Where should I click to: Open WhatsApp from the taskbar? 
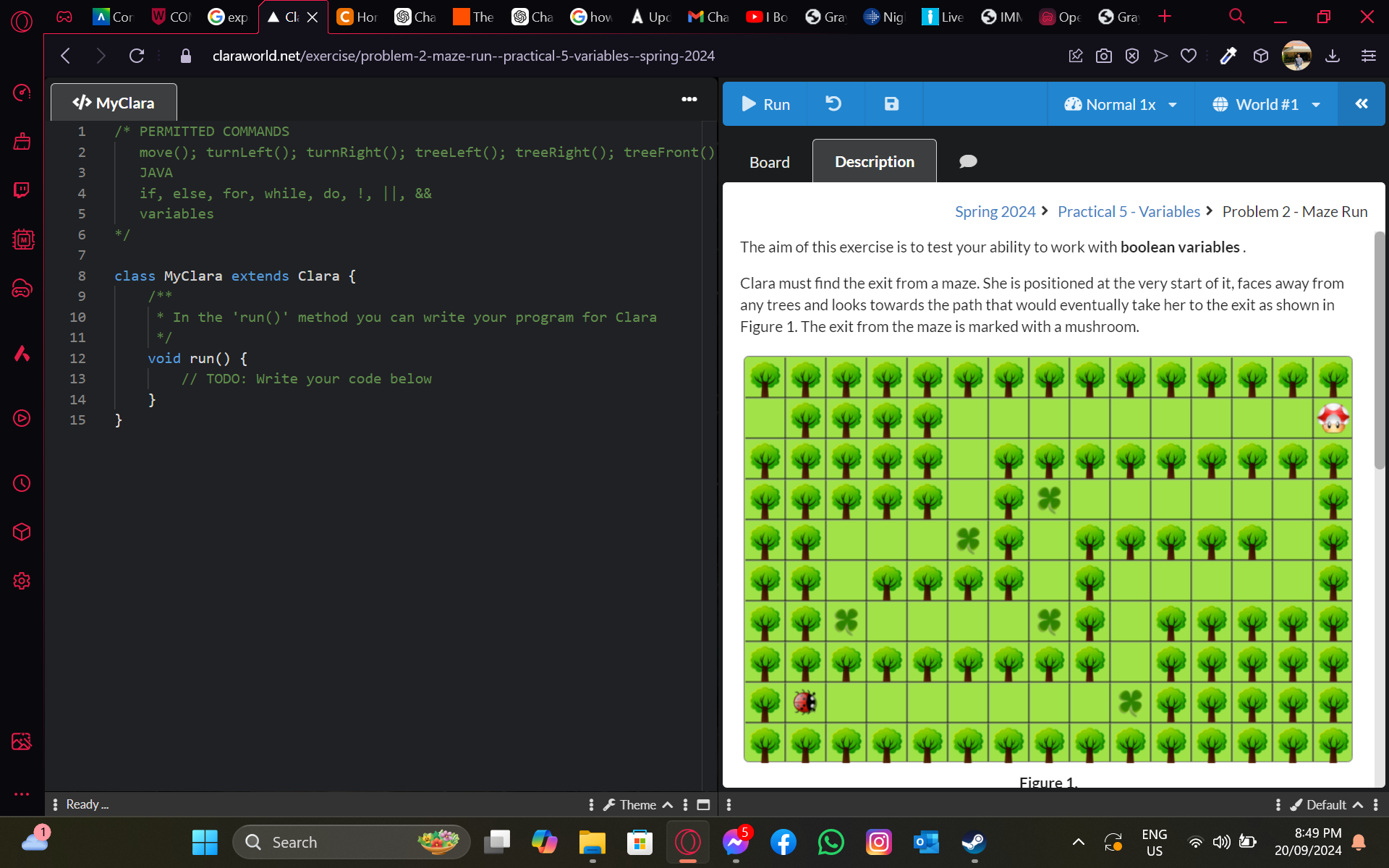click(831, 842)
